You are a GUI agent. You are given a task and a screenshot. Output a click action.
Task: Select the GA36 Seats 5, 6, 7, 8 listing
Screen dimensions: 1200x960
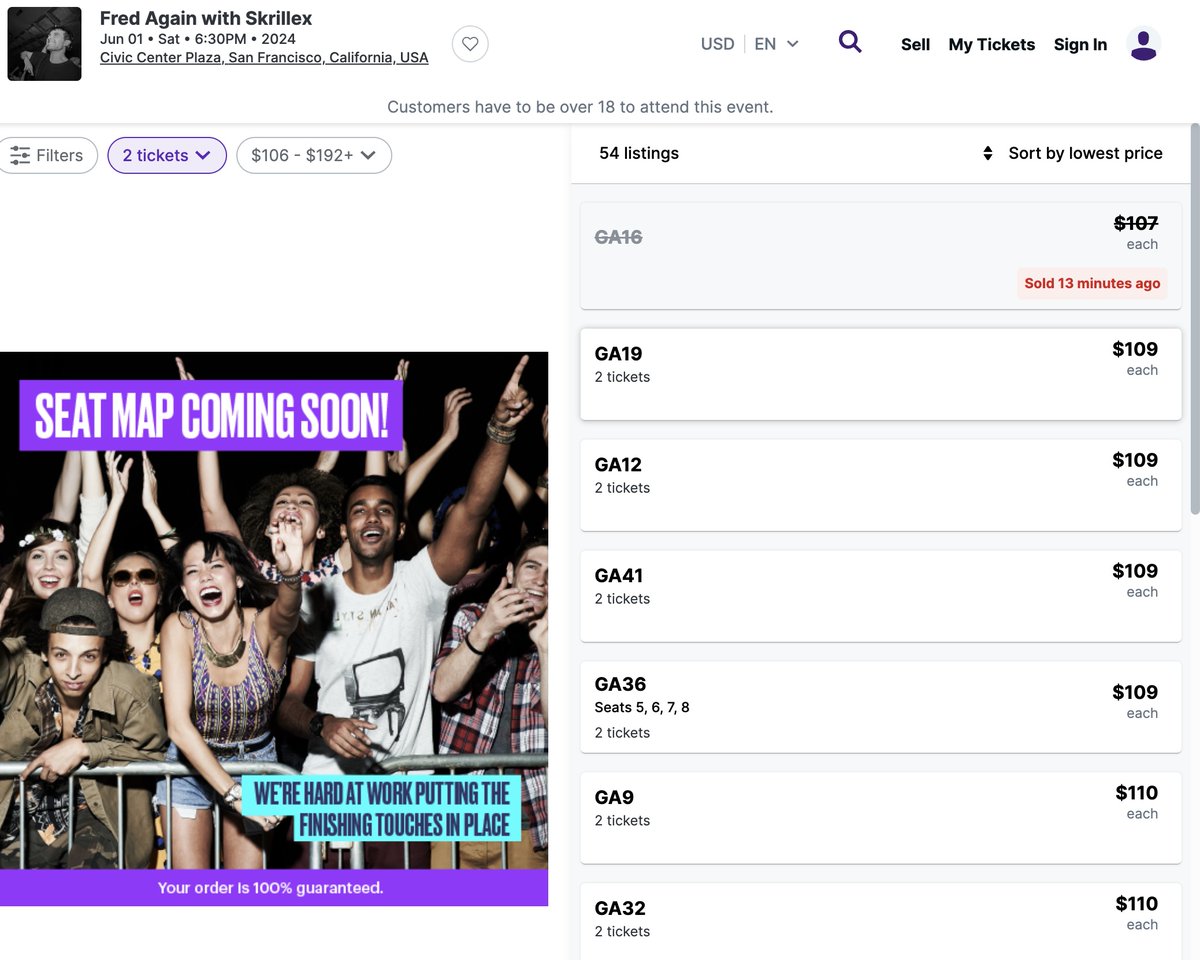881,707
